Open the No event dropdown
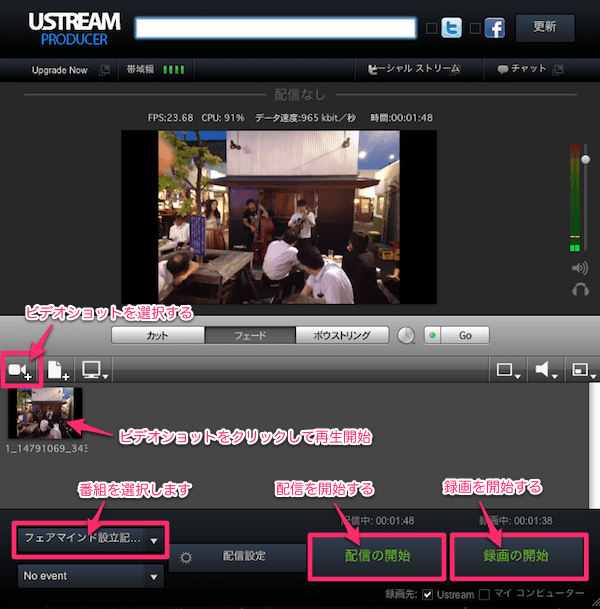600x609 pixels. pyautogui.click(x=90, y=576)
